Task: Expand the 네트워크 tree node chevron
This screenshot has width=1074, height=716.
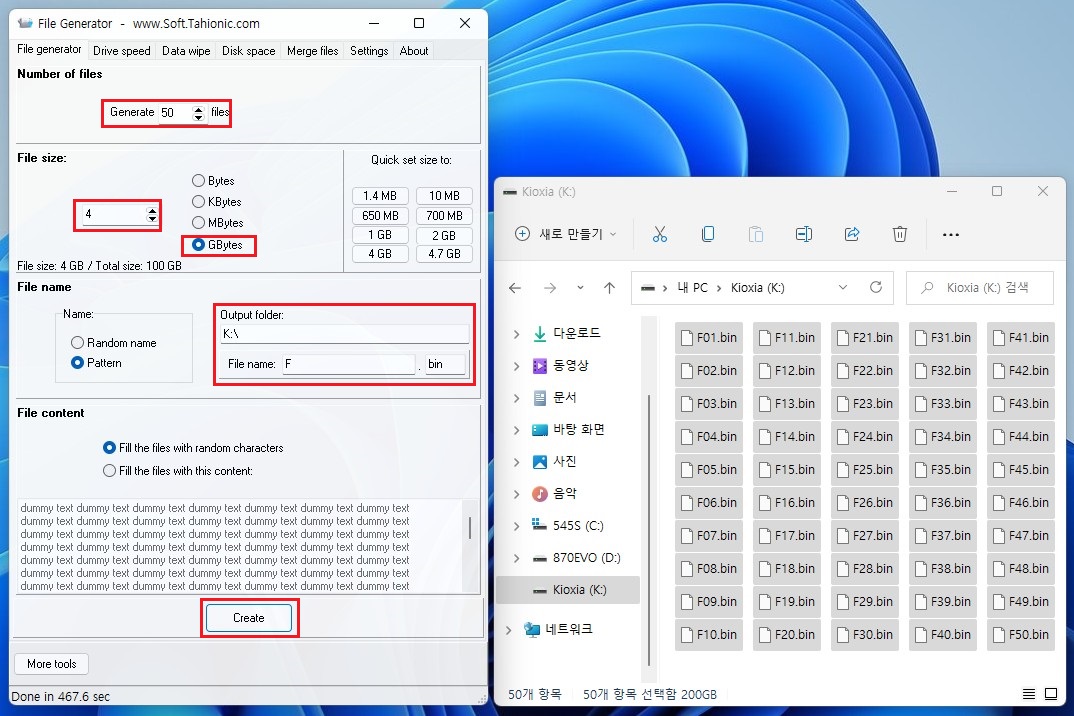Action: 508,630
